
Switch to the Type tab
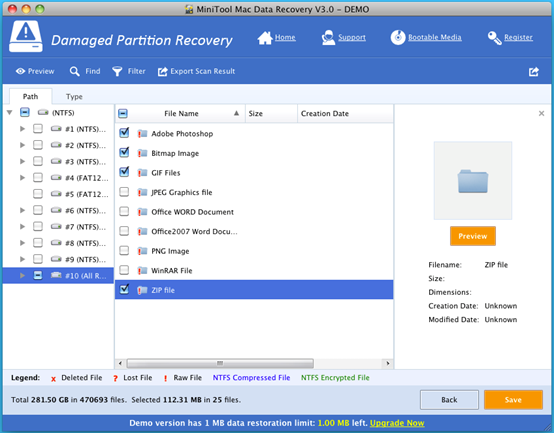(x=74, y=96)
